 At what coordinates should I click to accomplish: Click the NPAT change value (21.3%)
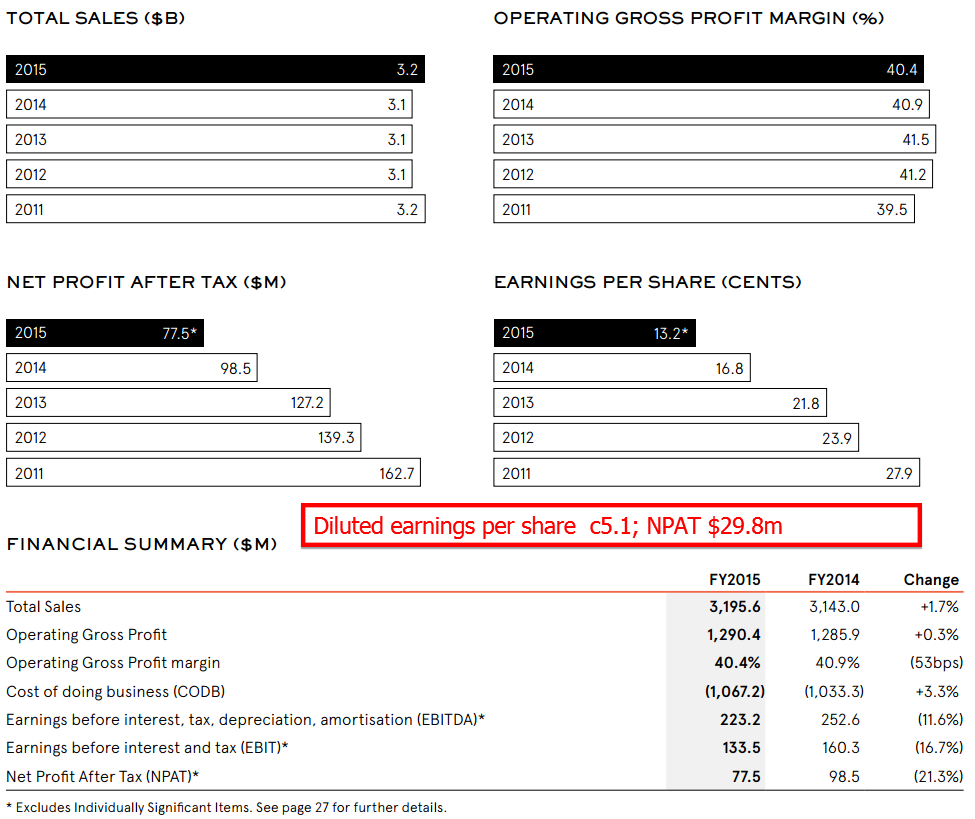[940, 776]
